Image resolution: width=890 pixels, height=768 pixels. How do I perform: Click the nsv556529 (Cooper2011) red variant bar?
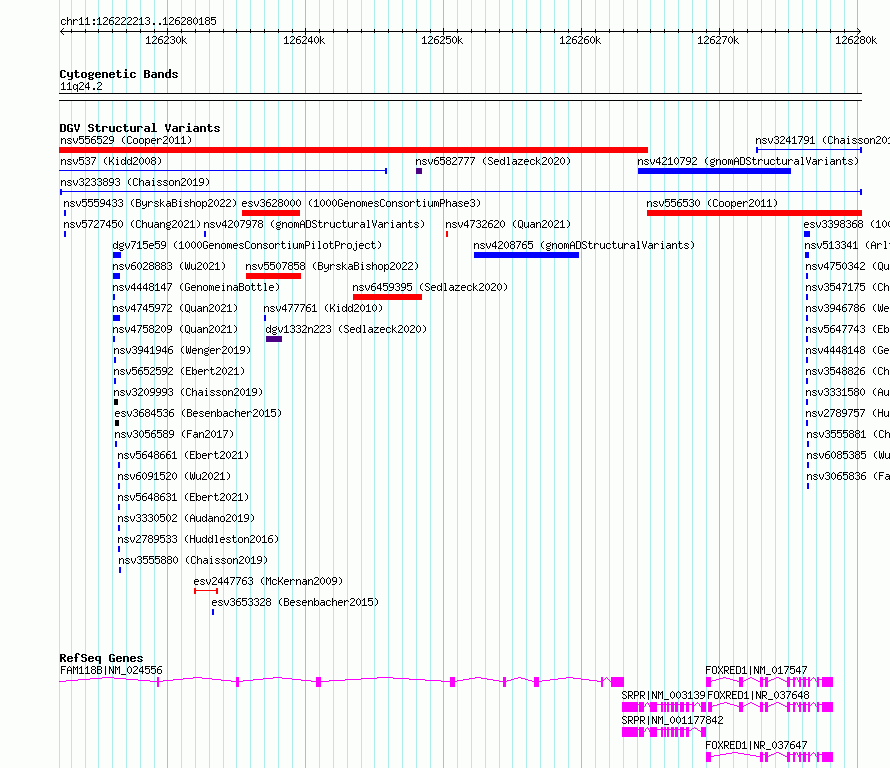[353, 150]
